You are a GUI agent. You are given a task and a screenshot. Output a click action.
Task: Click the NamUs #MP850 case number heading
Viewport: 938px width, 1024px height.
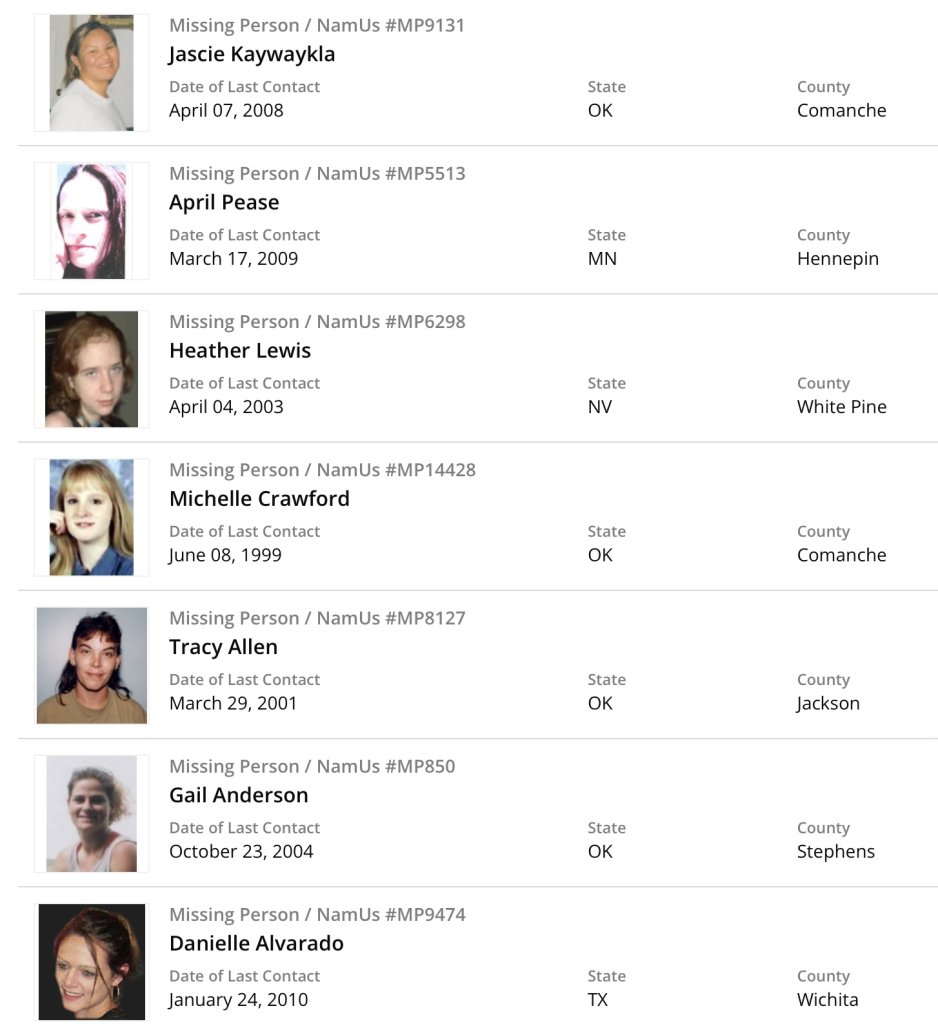point(312,766)
